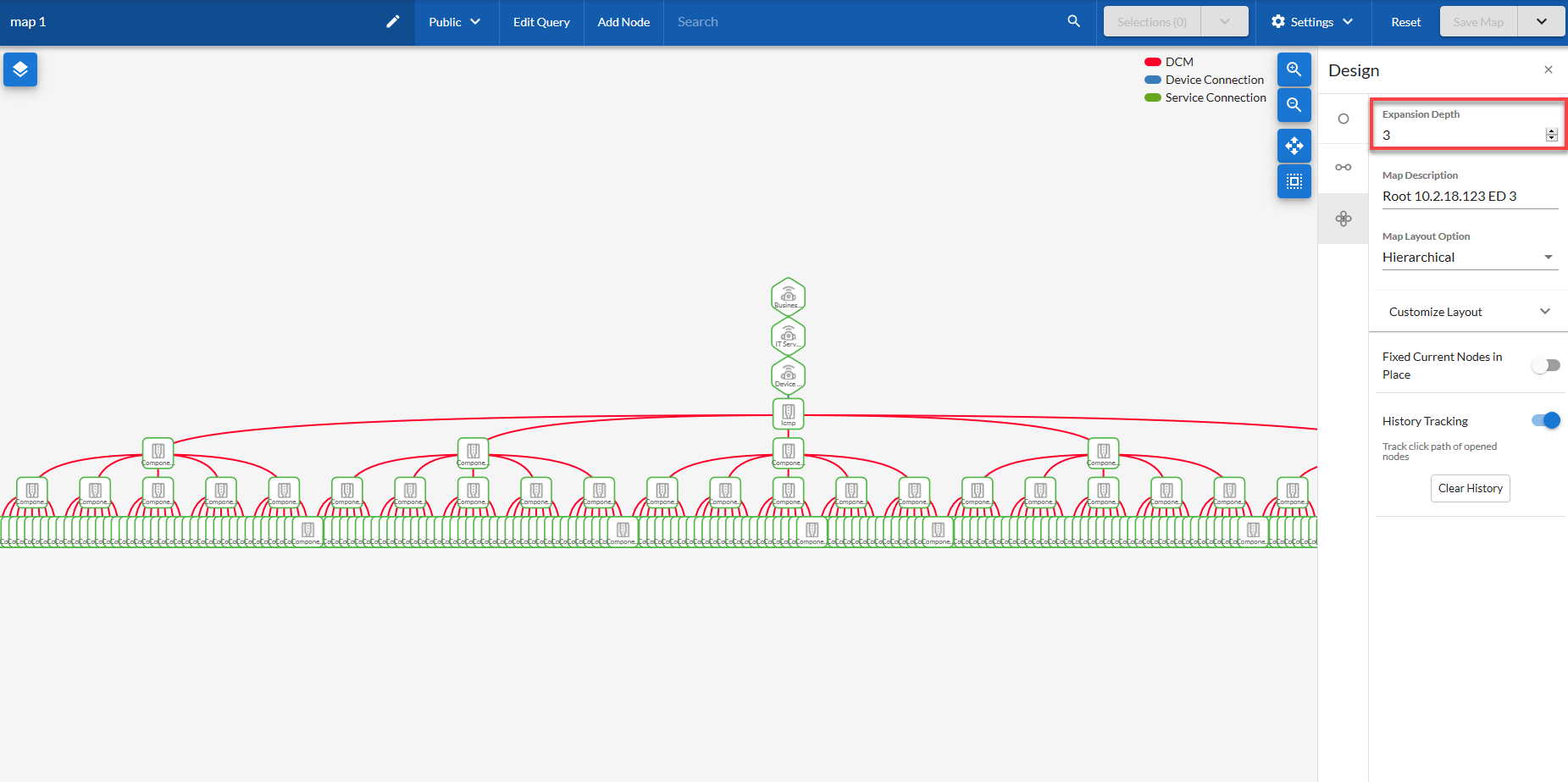This screenshot has height=782, width=1568.
Task: Open the linked-circles connection design tab
Action: [x=1344, y=167]
